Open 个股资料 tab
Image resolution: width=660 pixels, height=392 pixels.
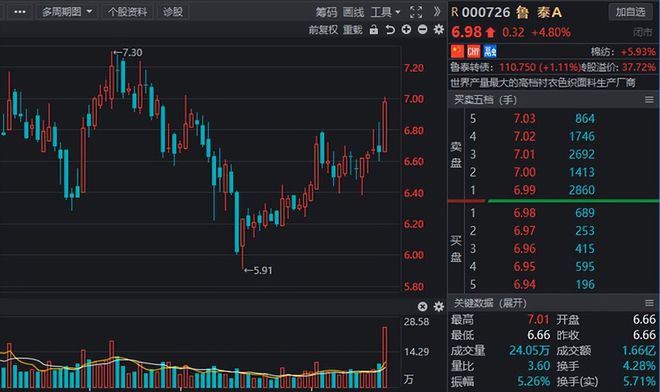(x=127, y=12)
